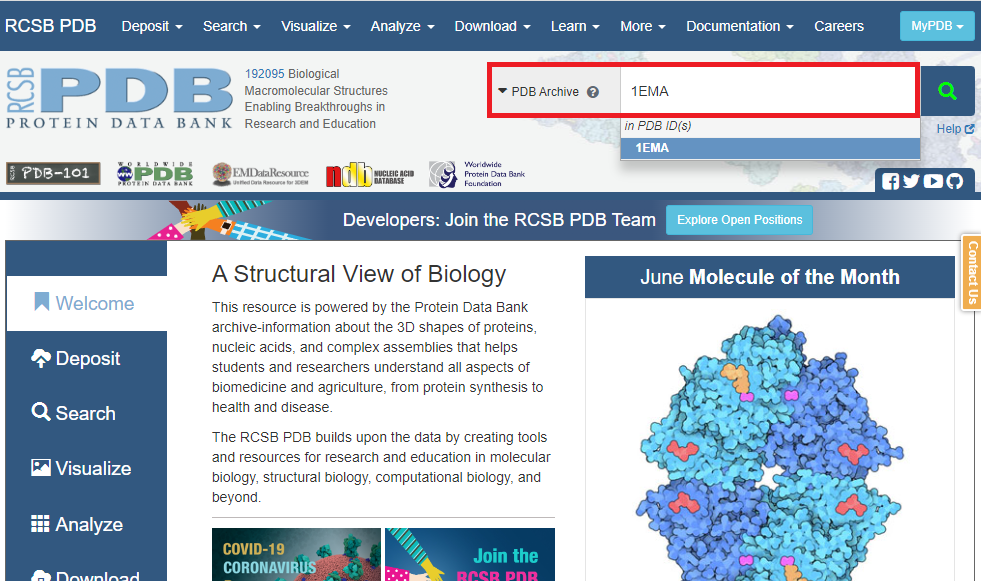Image resolution: width=981 pixels, height=581 pixels.
Task: Click the EMDataResource logo
Action: [x=260, y=174]
